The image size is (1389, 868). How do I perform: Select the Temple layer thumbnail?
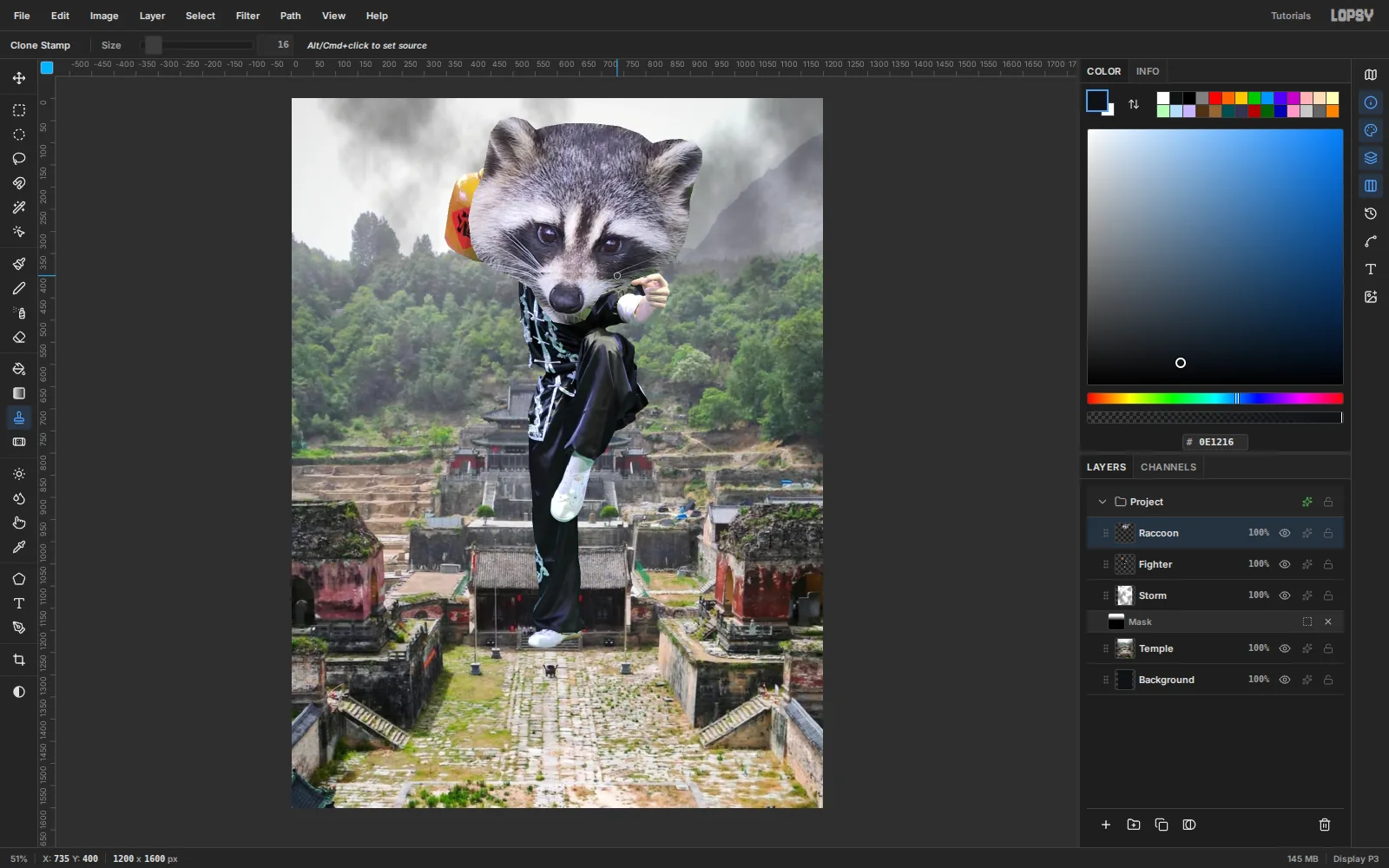(x=1125, y=648)
